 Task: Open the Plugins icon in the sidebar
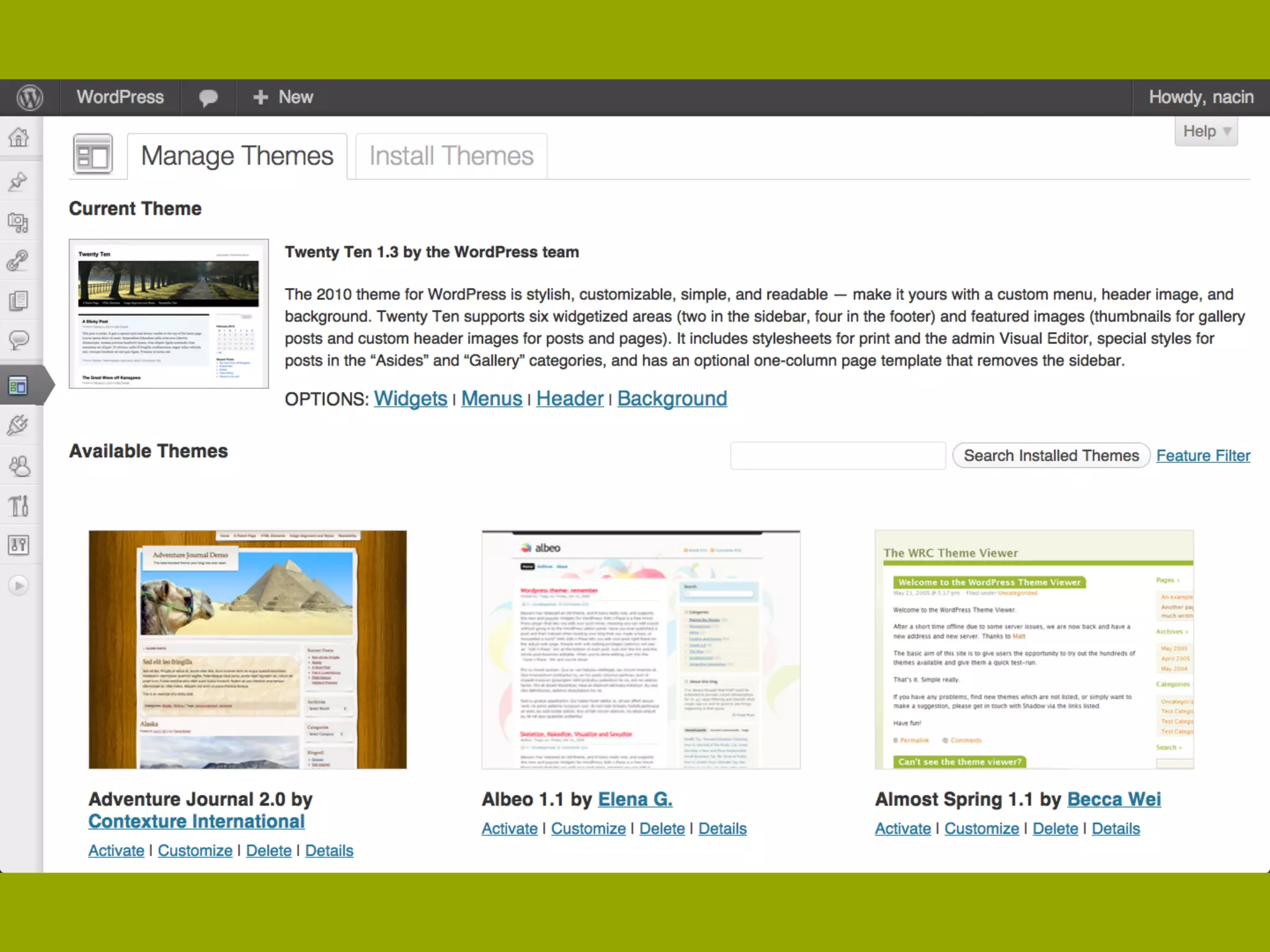(19, 425)
